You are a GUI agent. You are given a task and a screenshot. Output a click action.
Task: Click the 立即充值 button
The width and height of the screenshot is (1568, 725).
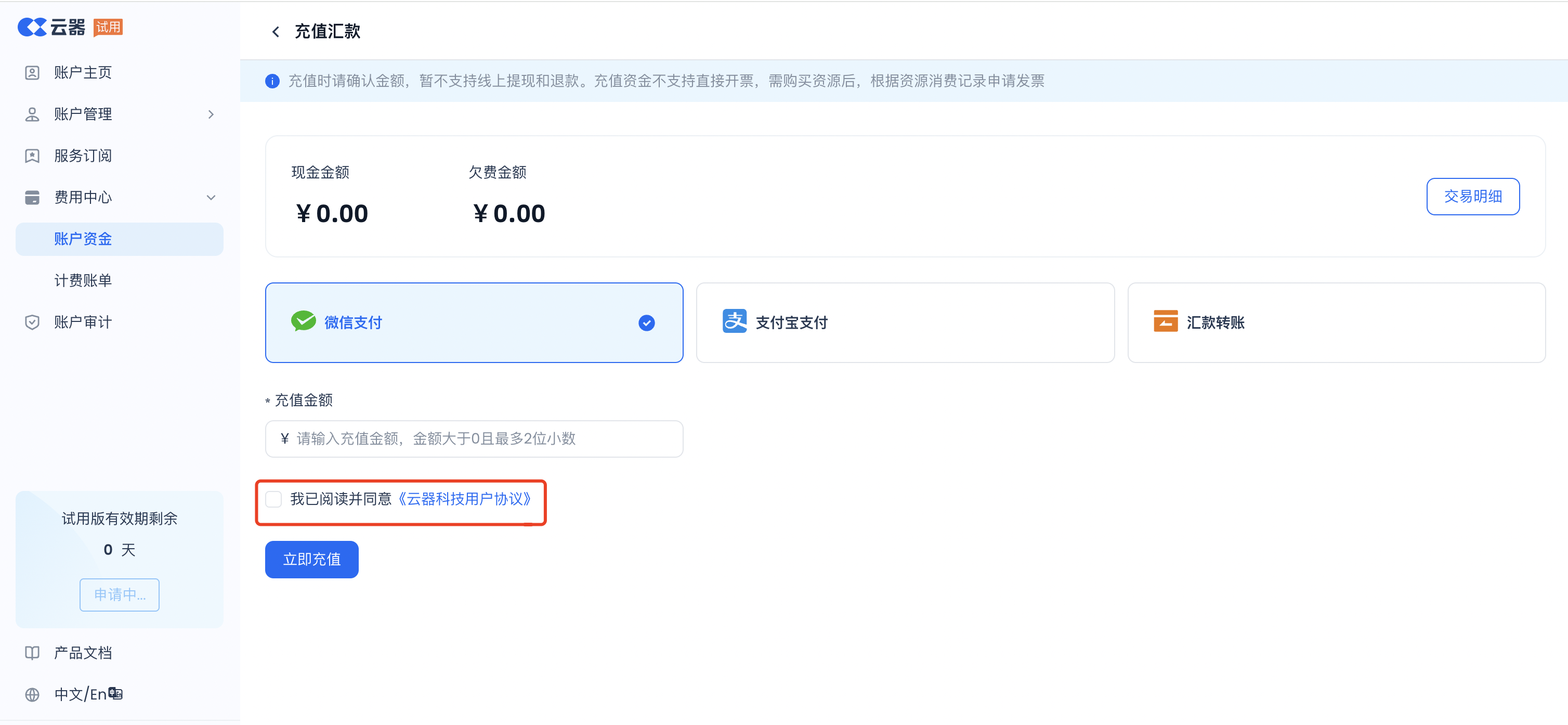pos(311,560)
